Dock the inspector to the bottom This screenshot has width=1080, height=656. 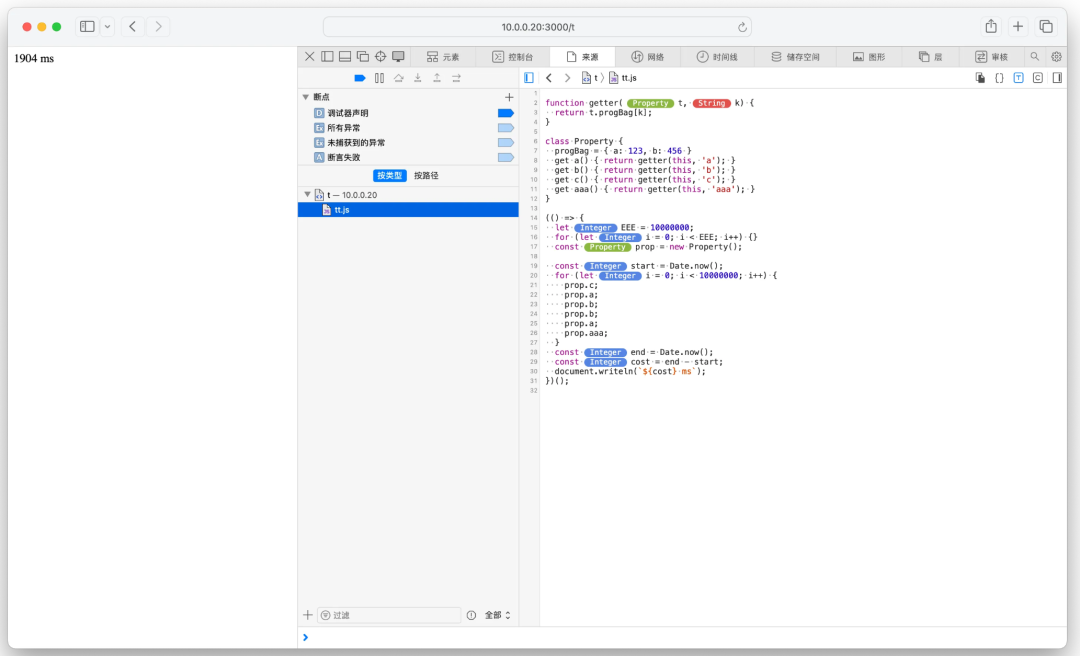pos(345,57)
